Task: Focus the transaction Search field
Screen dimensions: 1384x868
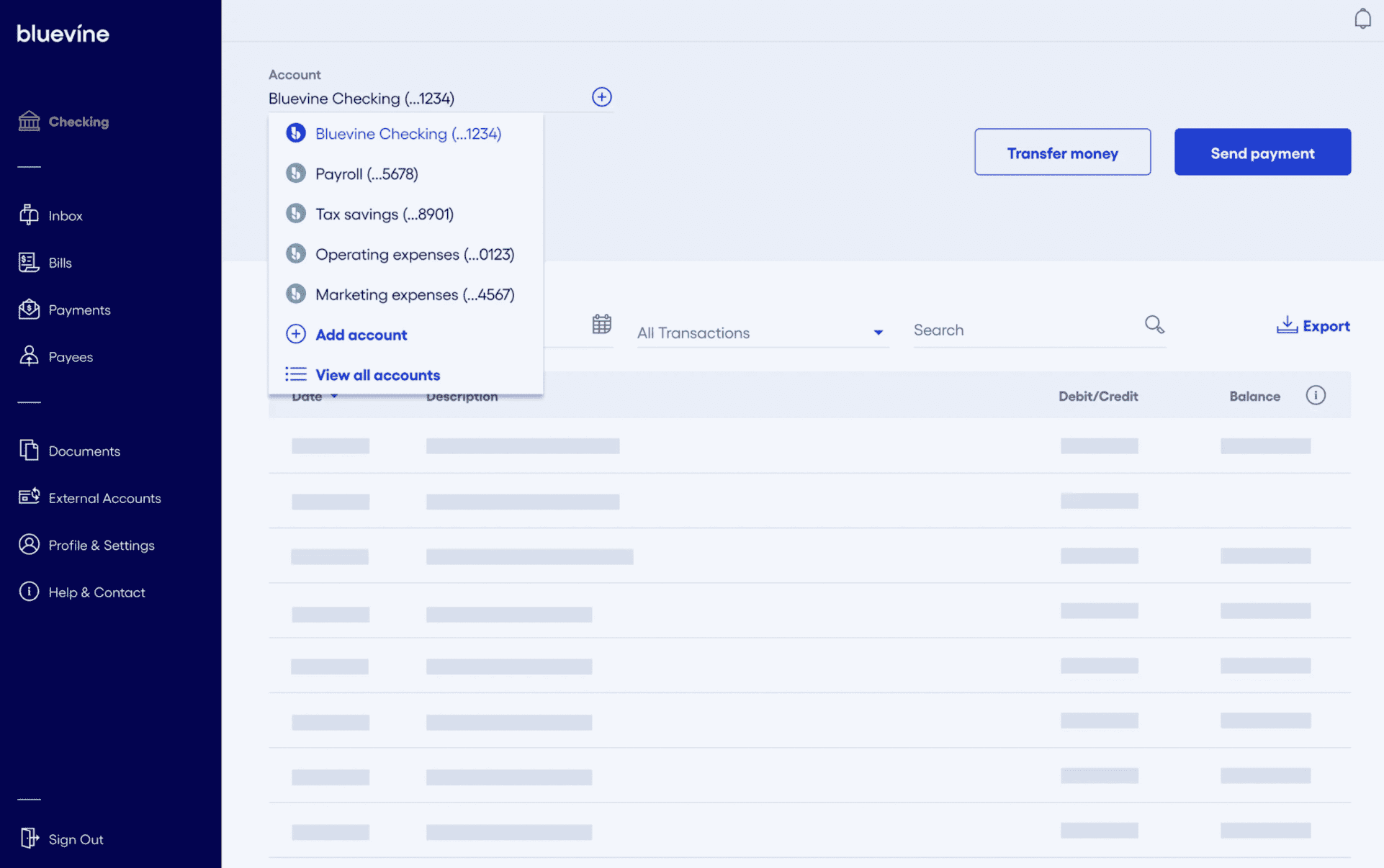Action: (x=1023, y=330)
